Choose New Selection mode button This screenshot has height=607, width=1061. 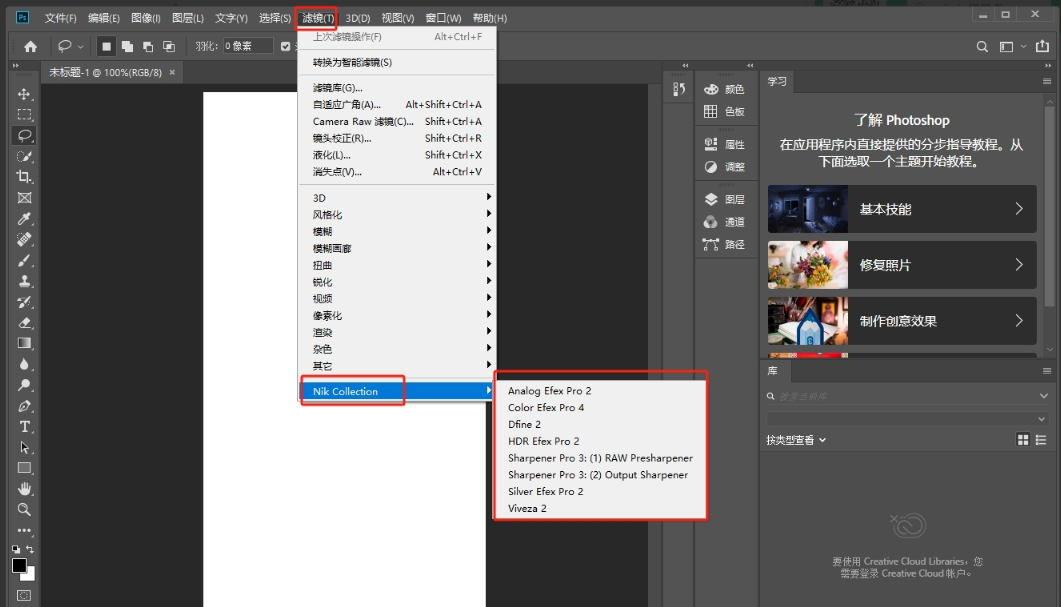point(106,47)
